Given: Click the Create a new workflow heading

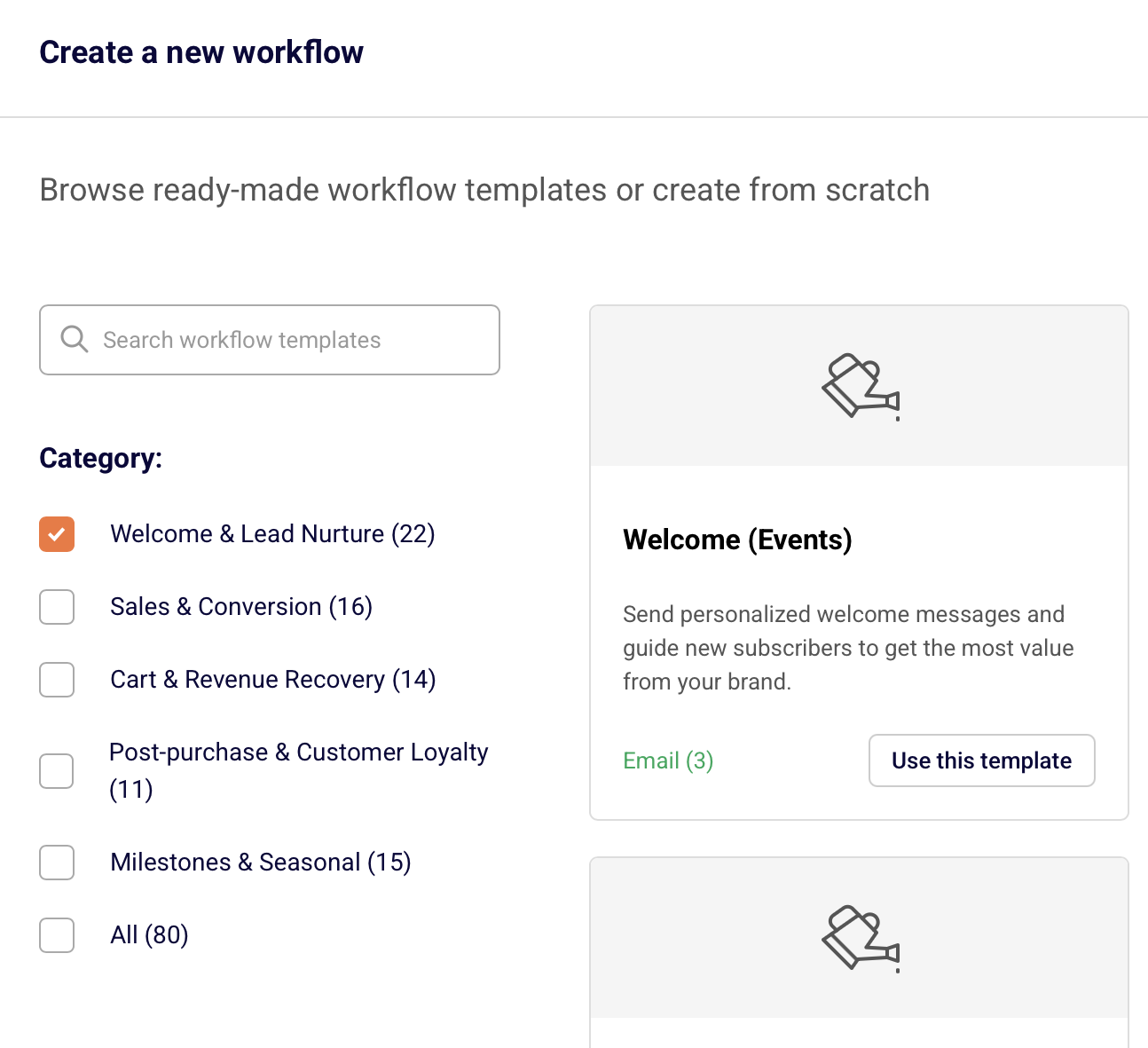Looking at the screenshot, I should [201, 52].
